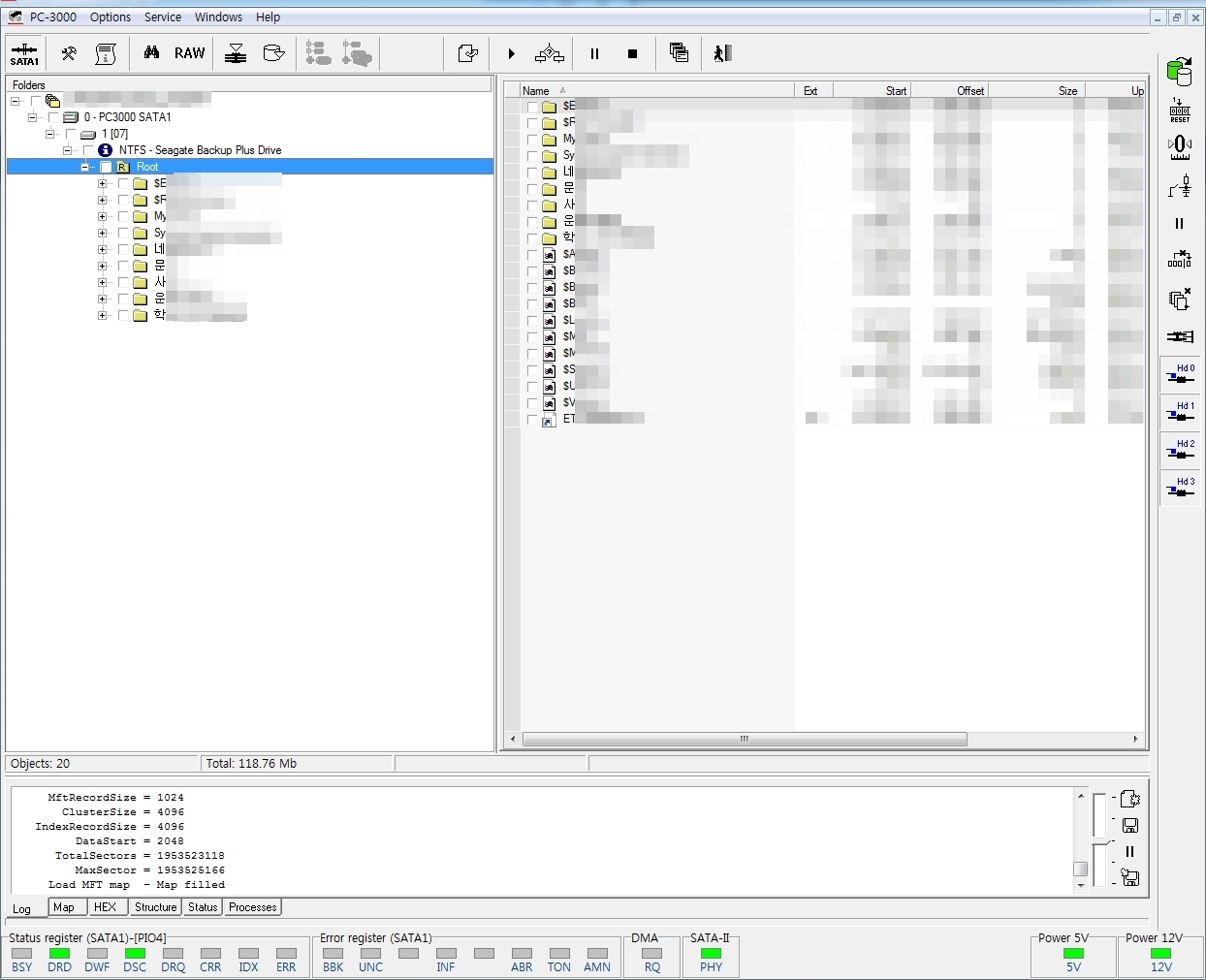Viewport: 1206px width, 980px height.
Task: Select the Hd 3 head button
Action: click(1180, 487)
